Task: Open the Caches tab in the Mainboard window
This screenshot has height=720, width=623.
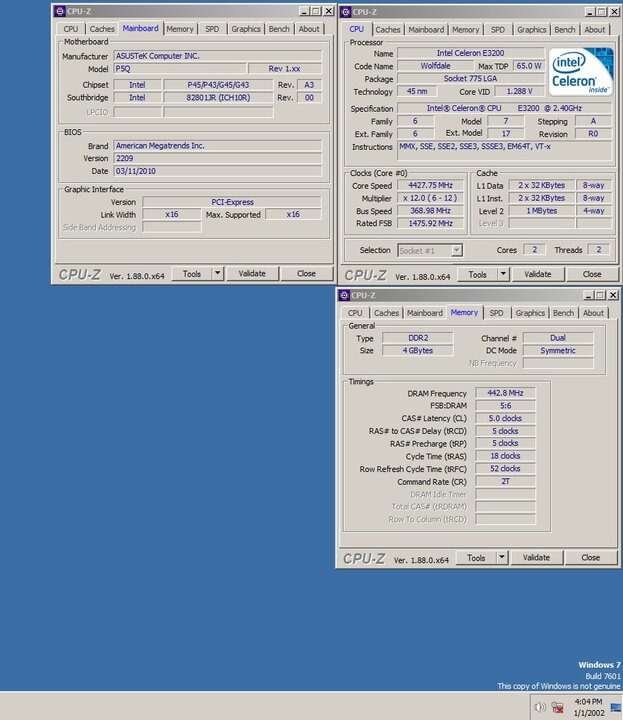Action: click(x=102, y=28)
